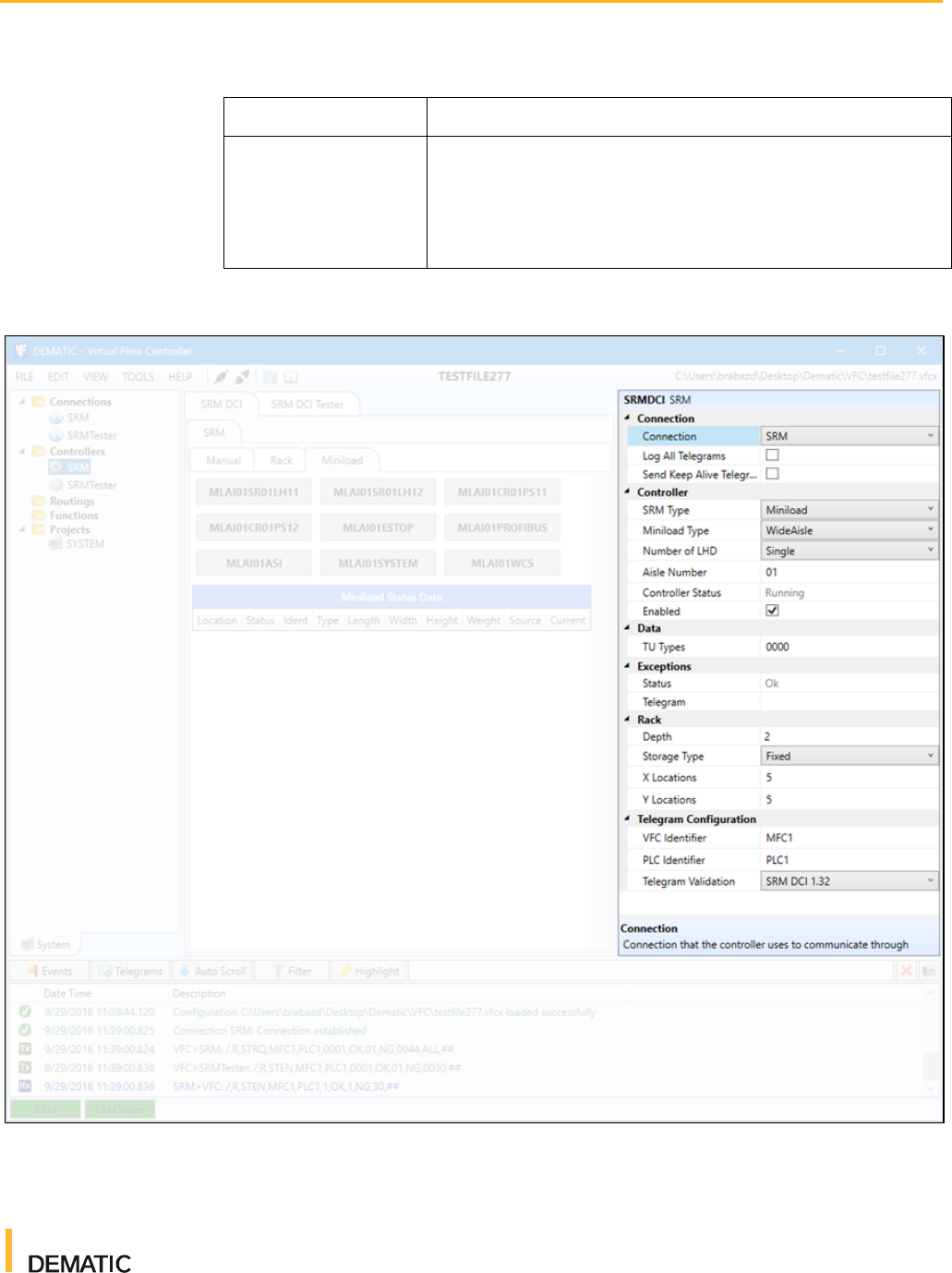Click green check icon on Connection established row
952x1273 pixels.
pos(25,1030)
